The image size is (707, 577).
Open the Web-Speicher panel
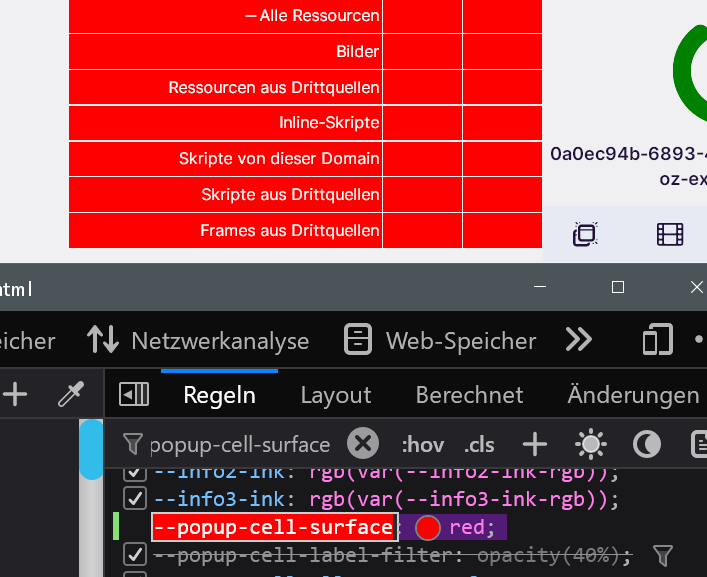(440, 341)
